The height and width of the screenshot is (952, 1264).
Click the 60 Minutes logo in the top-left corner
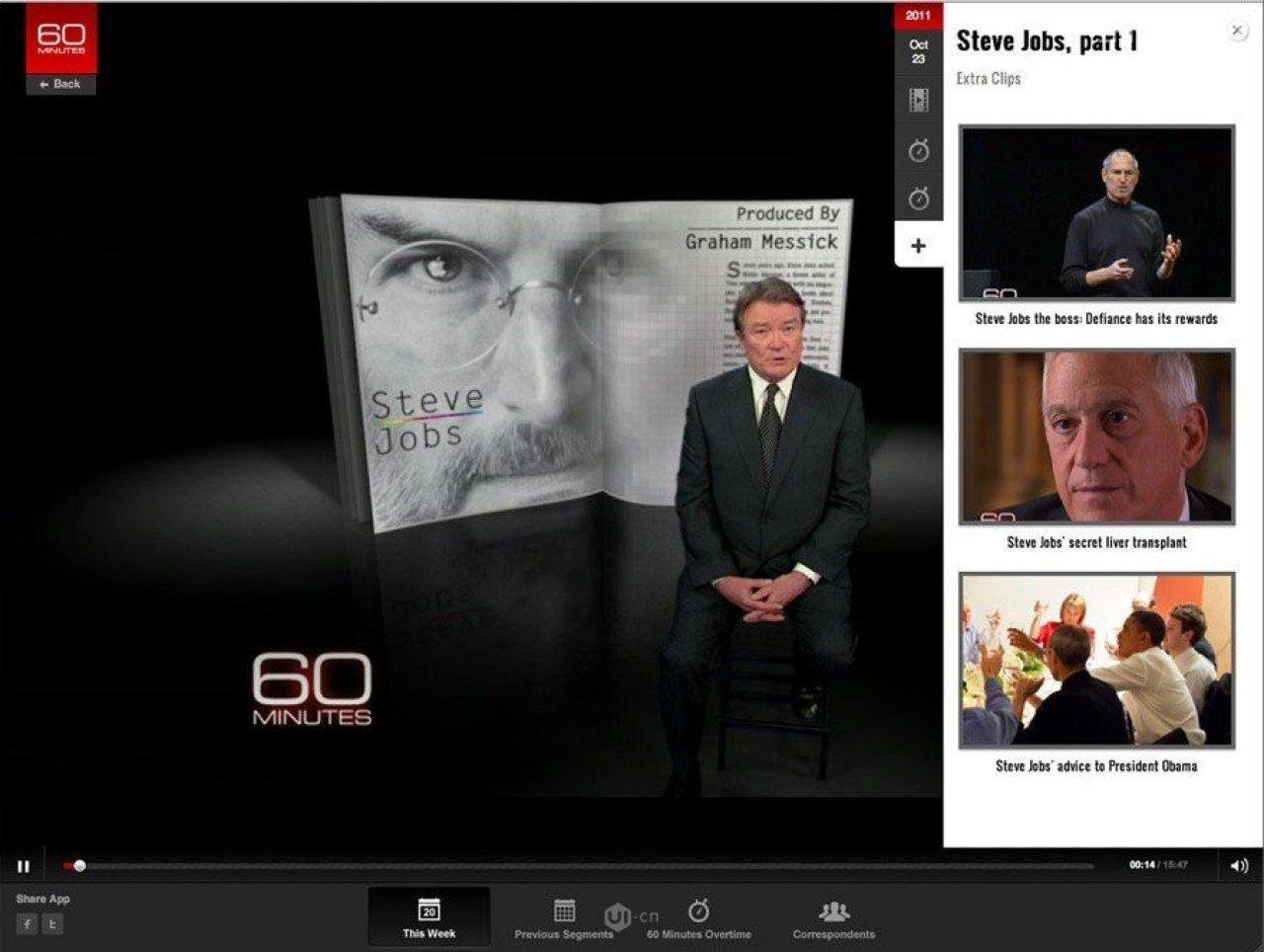(61, 39)
